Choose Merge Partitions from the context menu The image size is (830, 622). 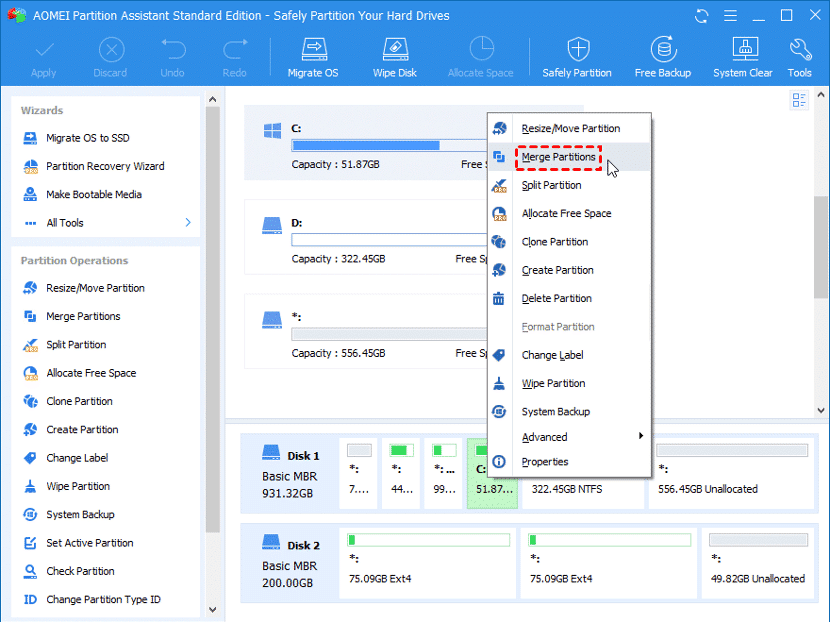[x=558, y=157]
